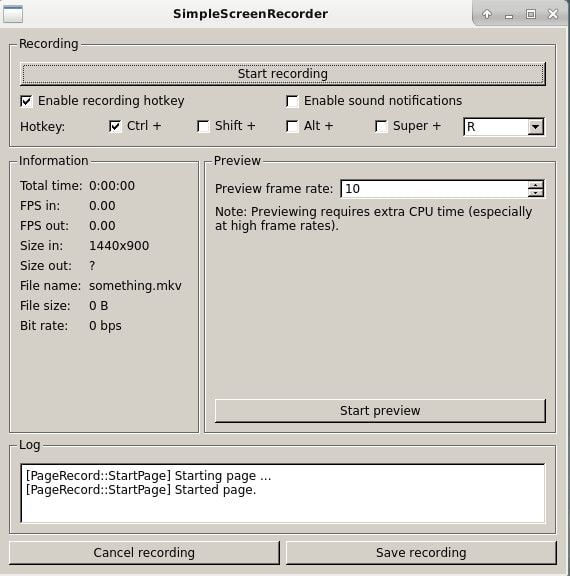The height and width of the screenshot is (576, 570).
Task: Close the SimpleScreenRecorder window
Action: point(553,14)
